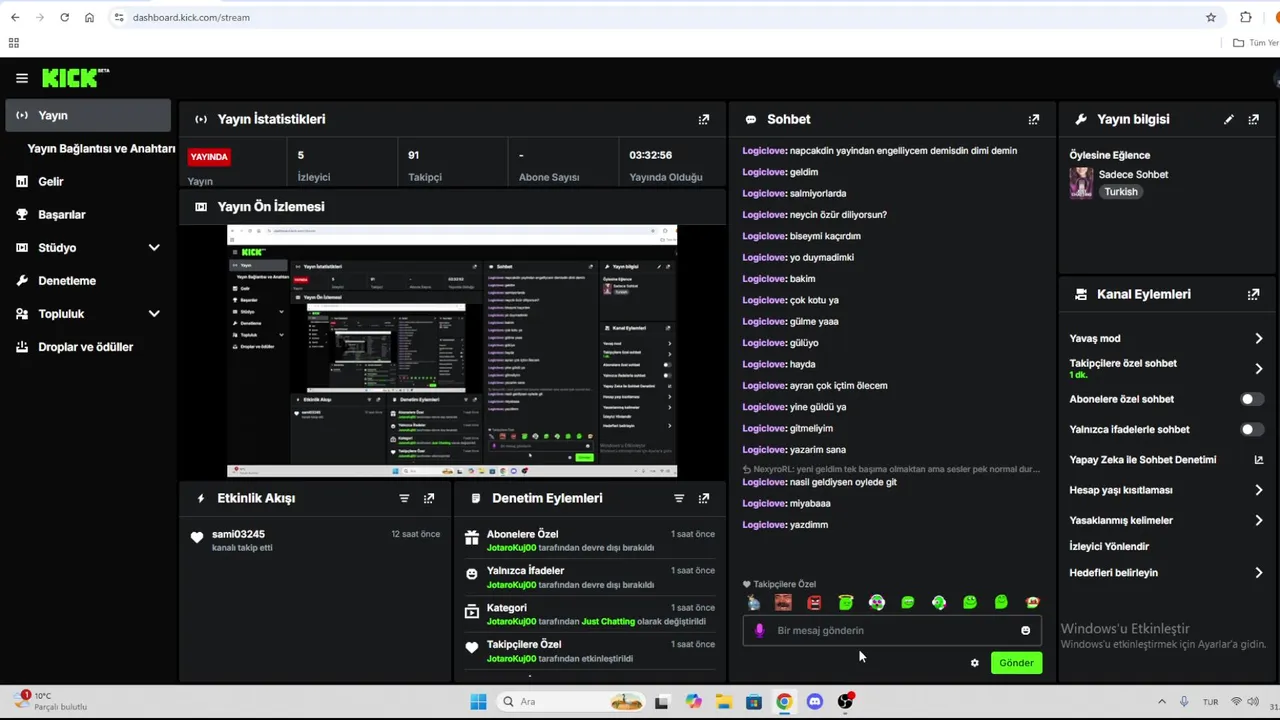Viewport: 1280px width, 720px height.
Task: Click the purple microphone icon in the chat box
Action: pyautogui.click(x=759, y=630)
